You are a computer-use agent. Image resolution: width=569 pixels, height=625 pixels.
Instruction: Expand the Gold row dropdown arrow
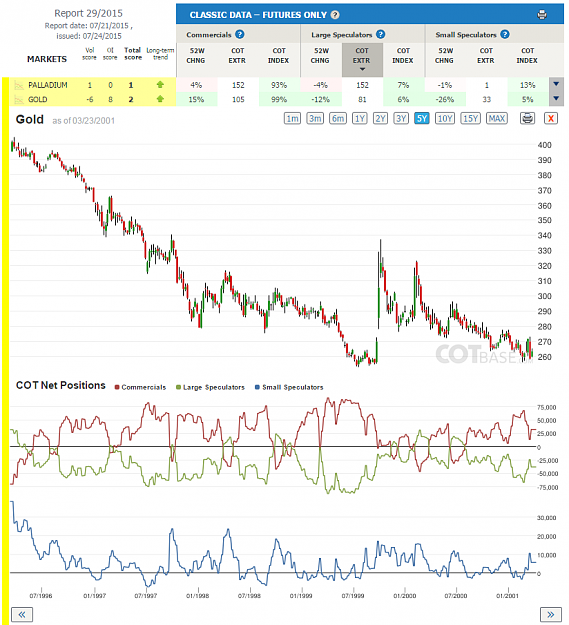pyautogui.click(x=556, y=99)
